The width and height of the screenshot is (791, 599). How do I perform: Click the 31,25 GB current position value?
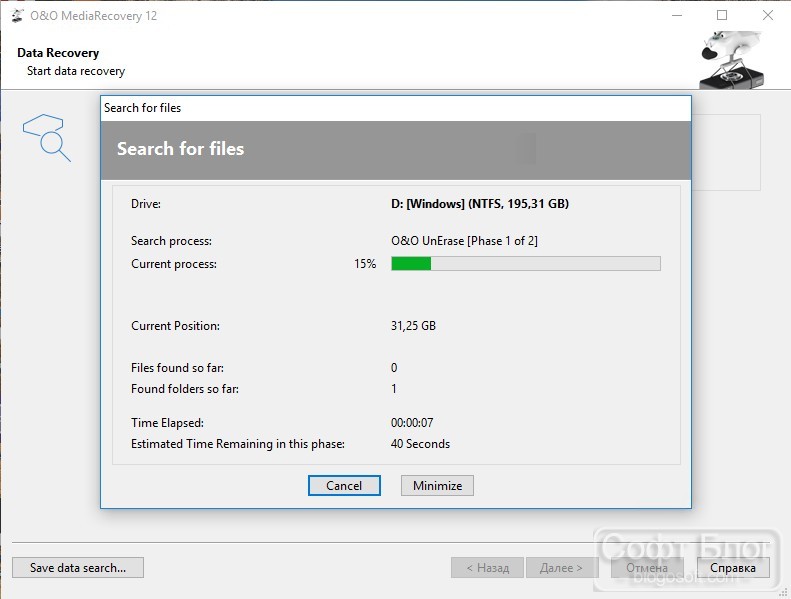click(x=413, y=325)
